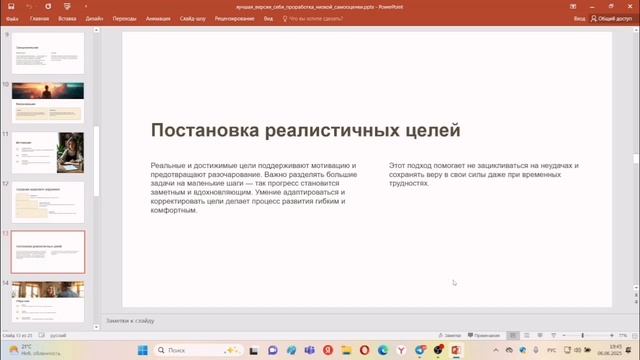Click the zoom slider handle
The width and height of the screenshot is (640, 360).
click(582, 336)
